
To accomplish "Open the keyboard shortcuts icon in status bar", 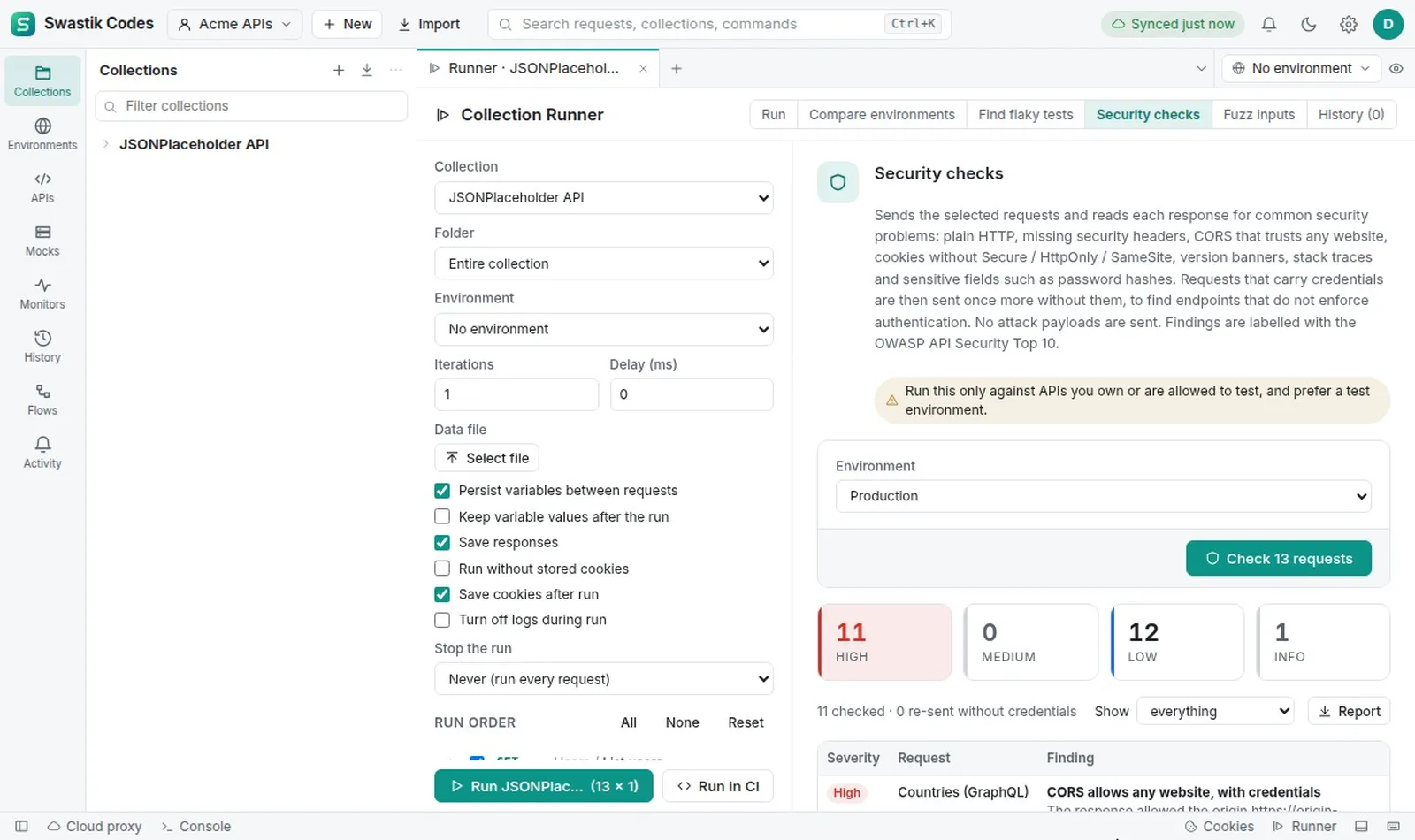I will [x=1394, y=826].
